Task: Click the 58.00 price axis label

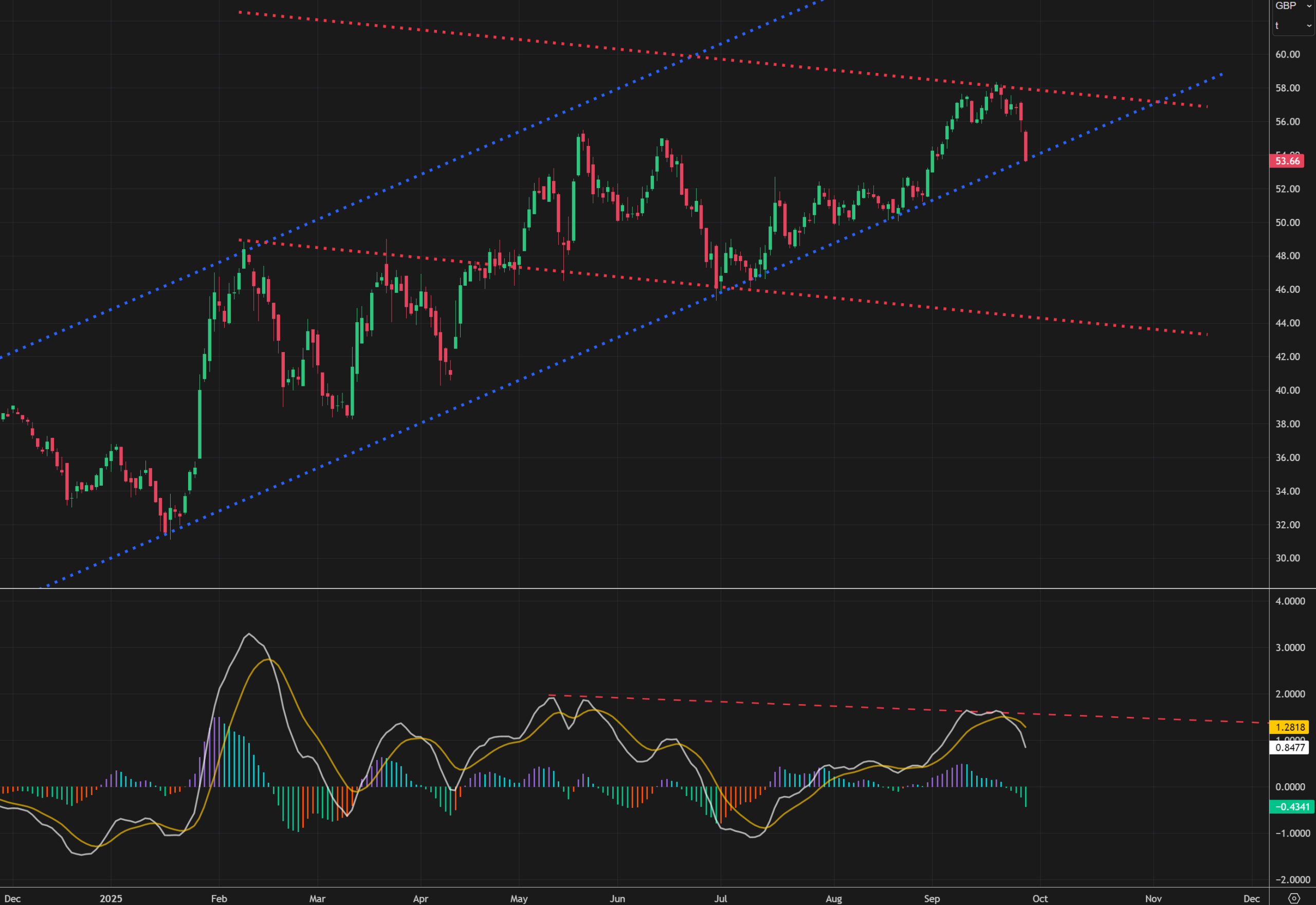Action: [x=1288, y=88]
